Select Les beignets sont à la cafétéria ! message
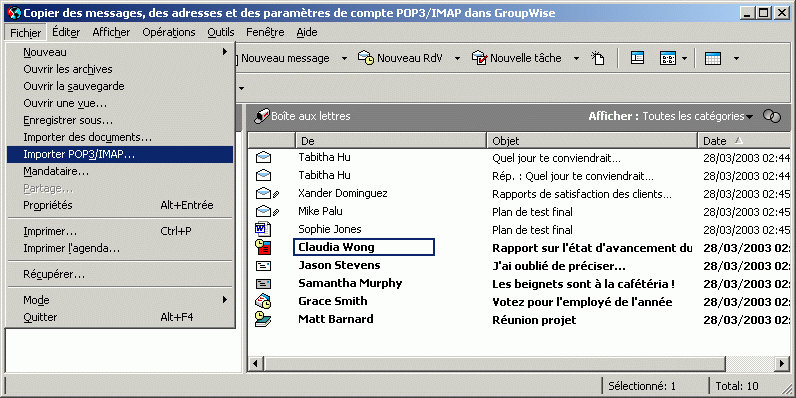Screen dimensions: 796x398 [x=583, y=284]
